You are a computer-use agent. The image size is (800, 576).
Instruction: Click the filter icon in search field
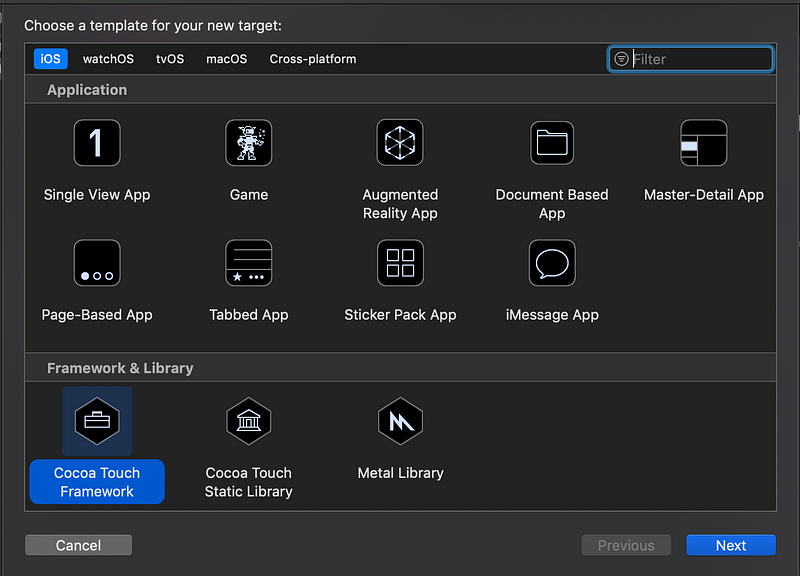621,59
